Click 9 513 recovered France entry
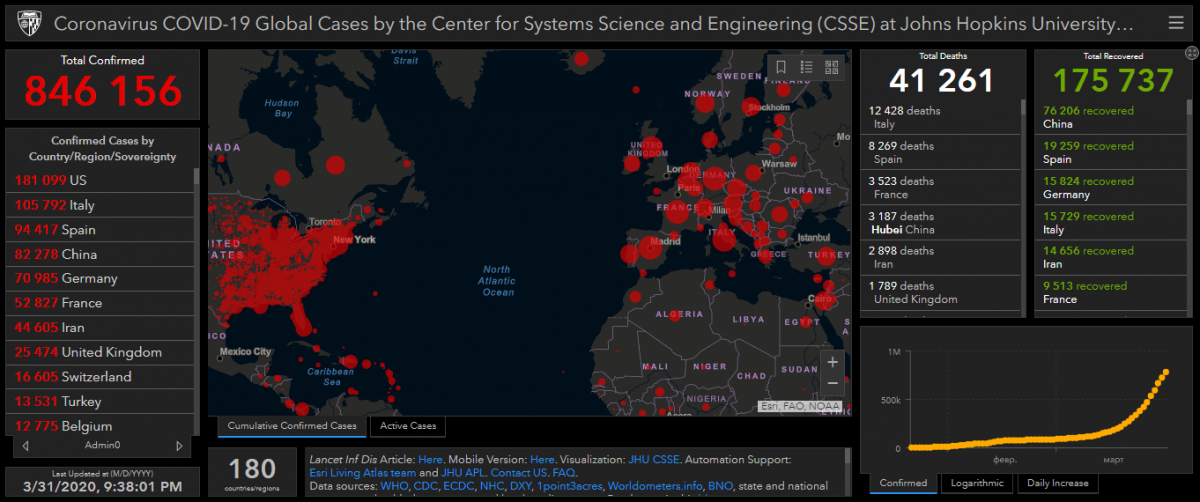Image resolution: width=1200 pixels, height=502 pixels. click(1112, 292)
